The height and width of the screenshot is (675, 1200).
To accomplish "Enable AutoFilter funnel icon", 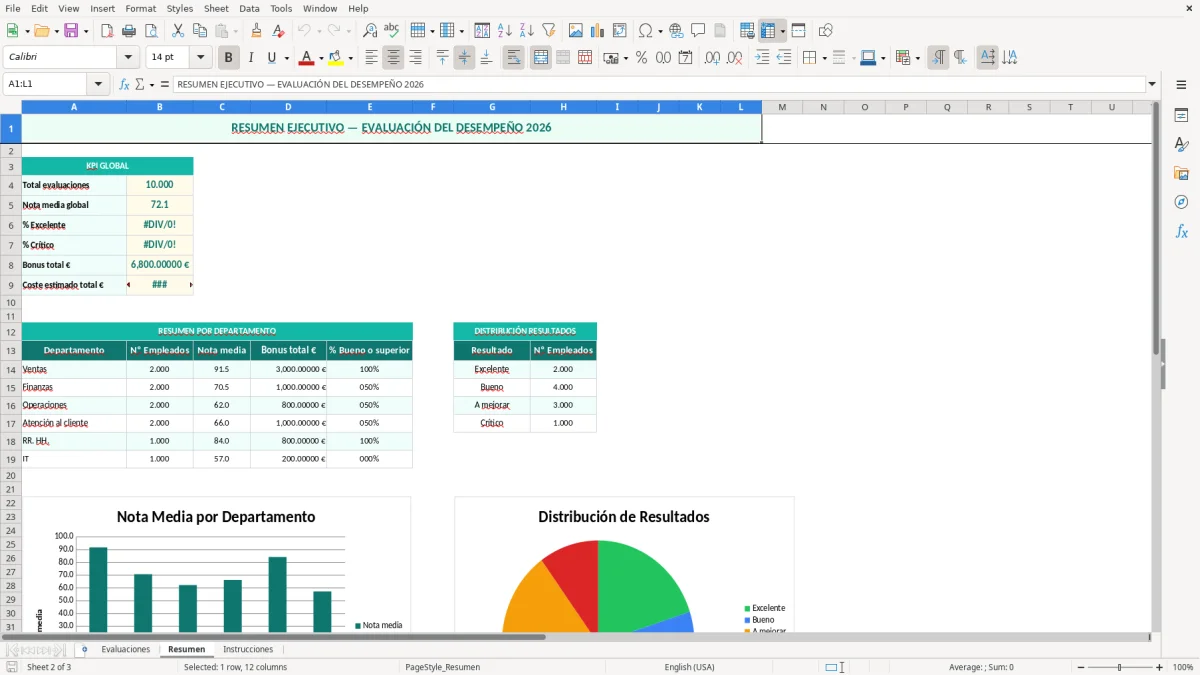I will [x=548, y=31].
